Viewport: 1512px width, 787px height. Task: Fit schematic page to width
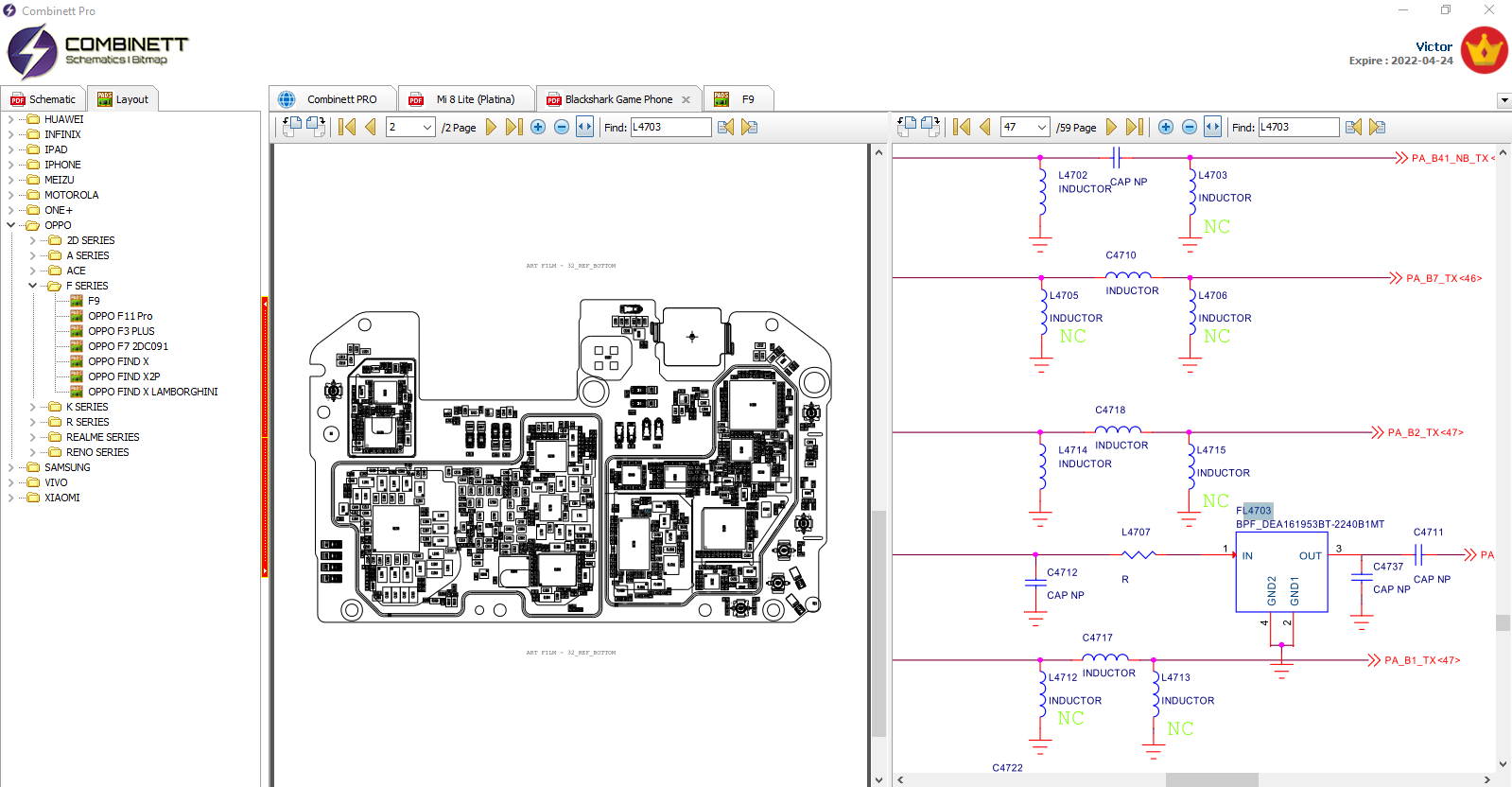point(1212,127)
